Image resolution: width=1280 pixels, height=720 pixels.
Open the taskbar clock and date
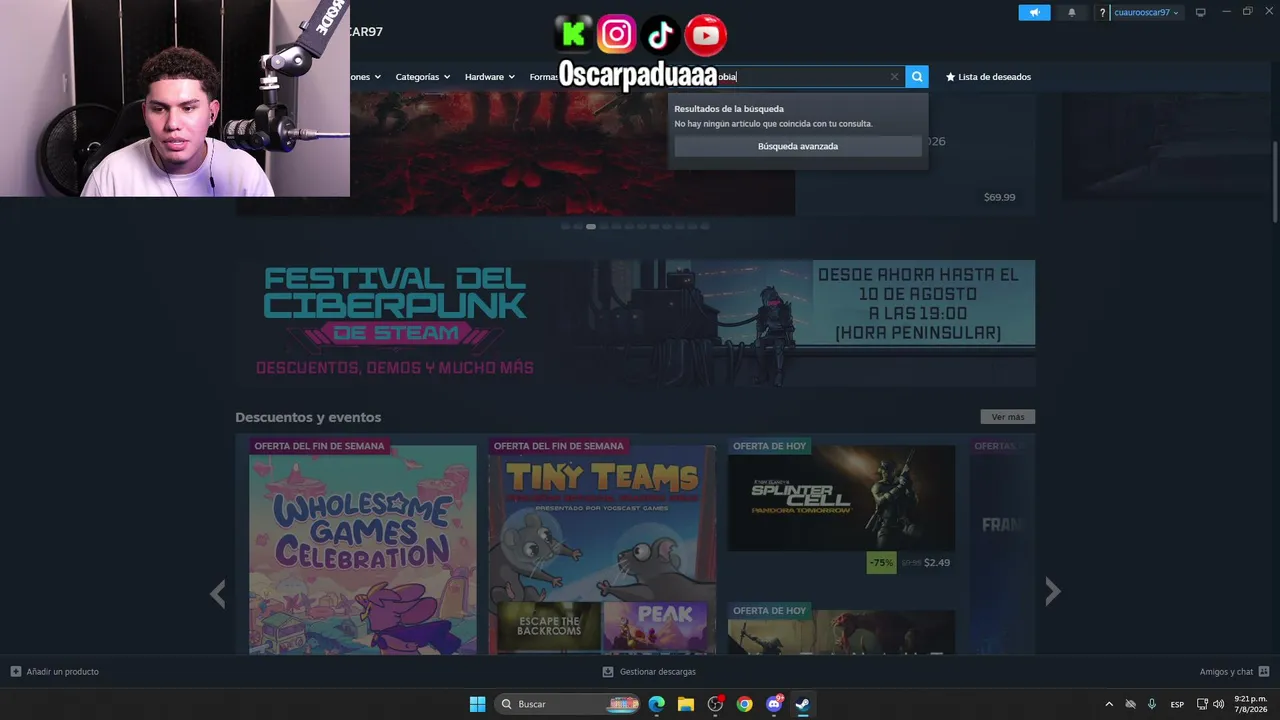pyautogui.click(x=1250, y=704)
